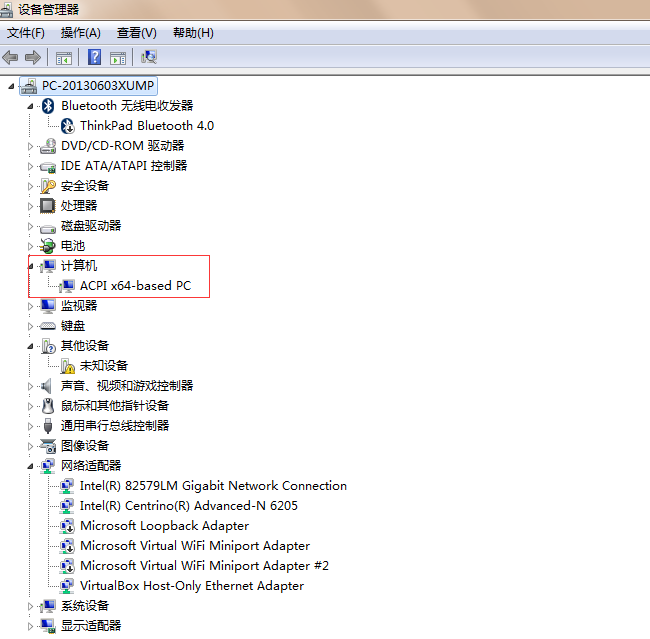Select the 通用串行总线控制器 category label
This screenshot has width=650, height=639.
(115, 426)
